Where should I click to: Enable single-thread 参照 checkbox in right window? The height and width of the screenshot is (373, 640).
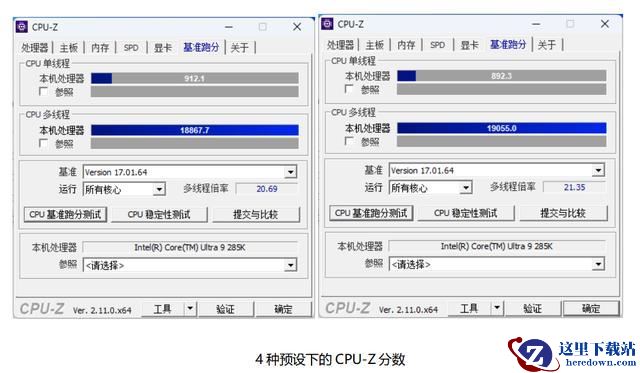coord(349,89)
